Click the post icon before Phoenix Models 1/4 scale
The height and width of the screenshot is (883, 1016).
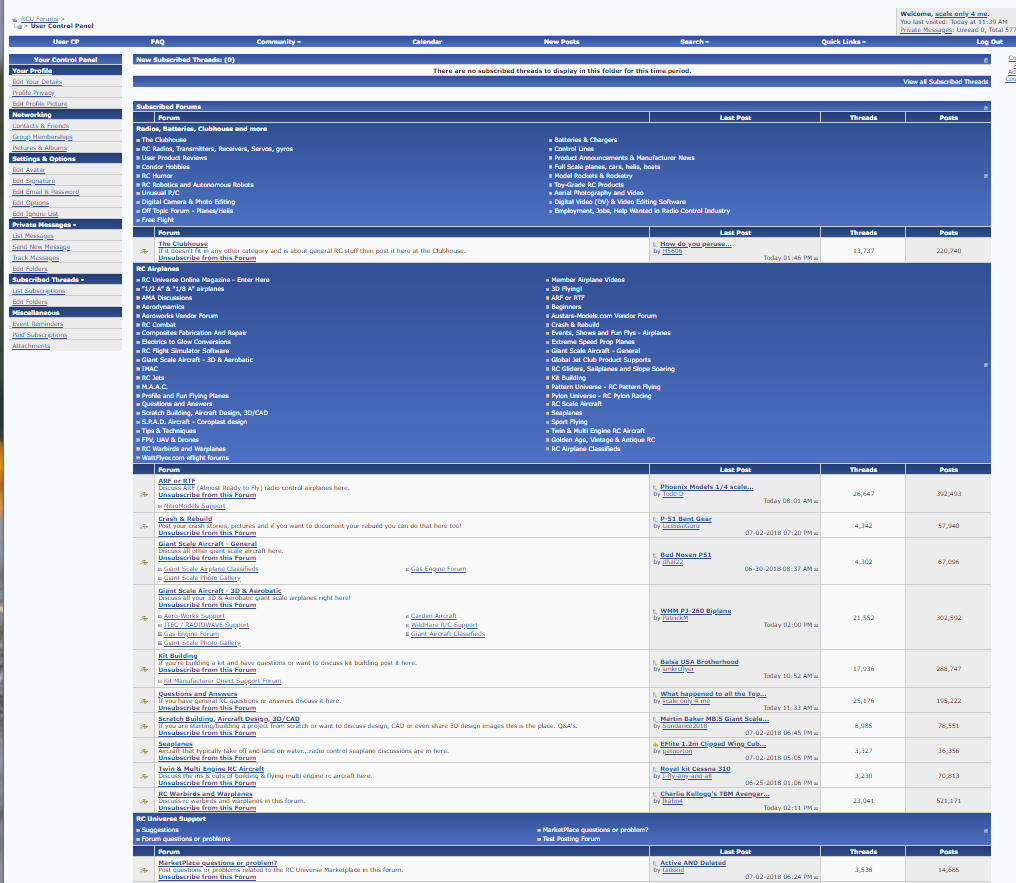[x=655, y=488]
